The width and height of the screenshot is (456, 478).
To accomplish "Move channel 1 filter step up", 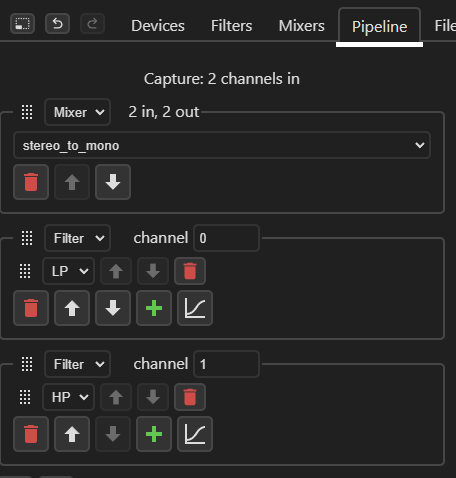I will (72, 434).
